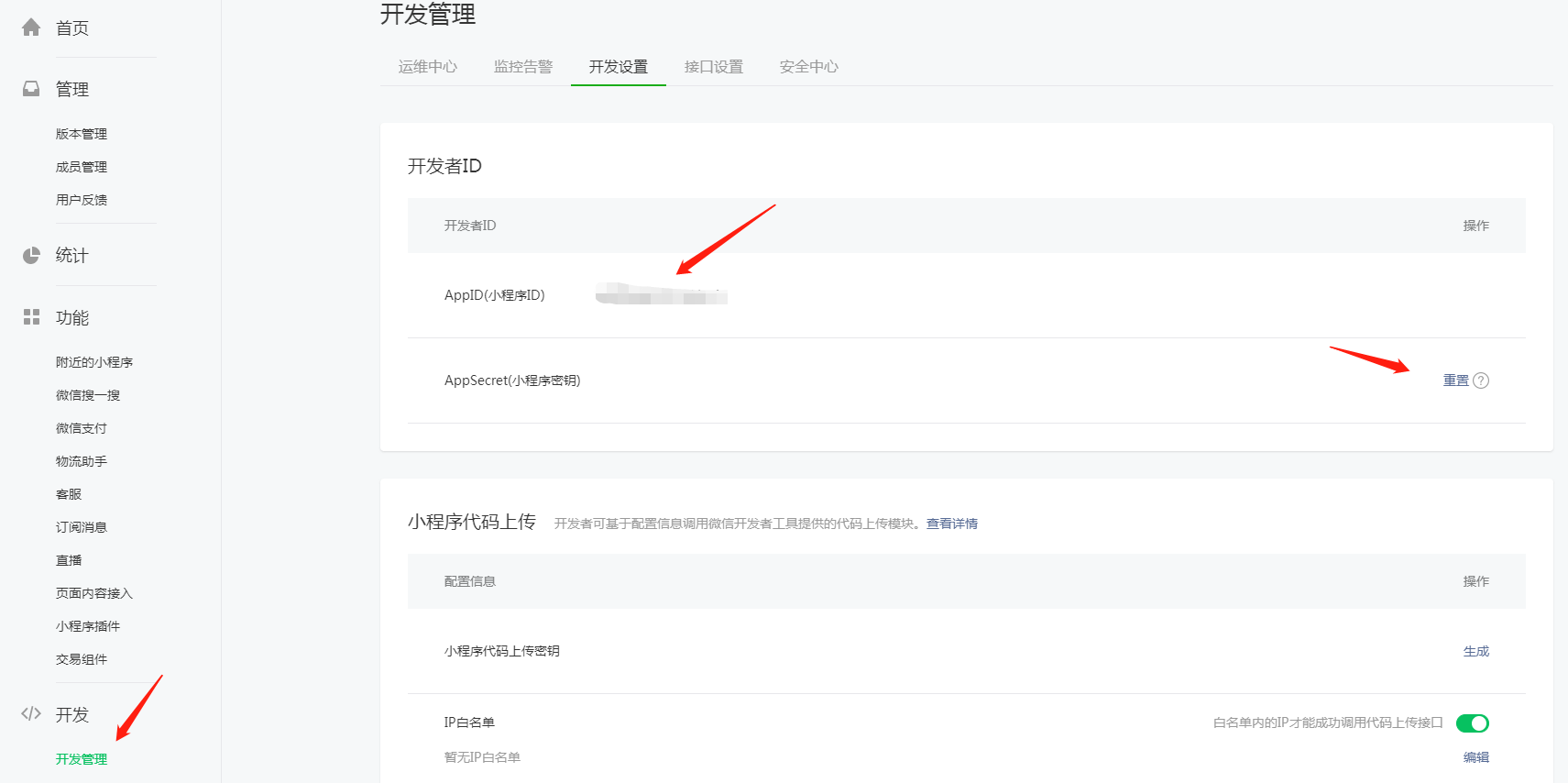Click the home icon beside 首页
This screenshot has height=783, width=1568.
pos(31,28)
